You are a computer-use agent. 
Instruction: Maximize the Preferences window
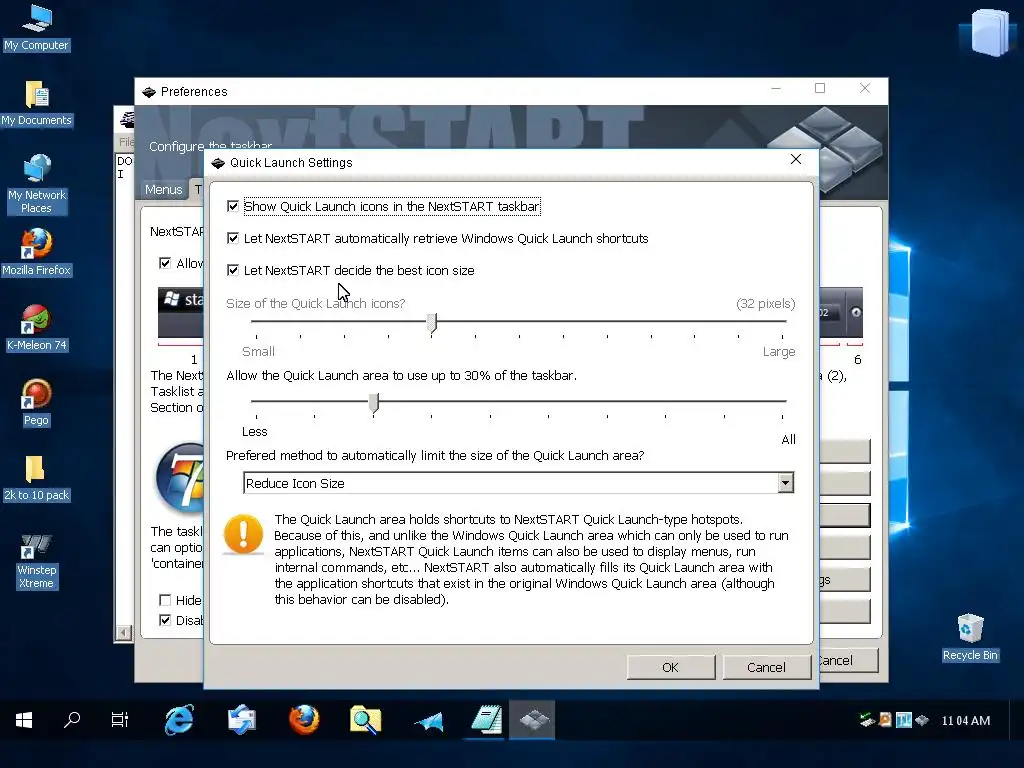click(x=820, y=88)
